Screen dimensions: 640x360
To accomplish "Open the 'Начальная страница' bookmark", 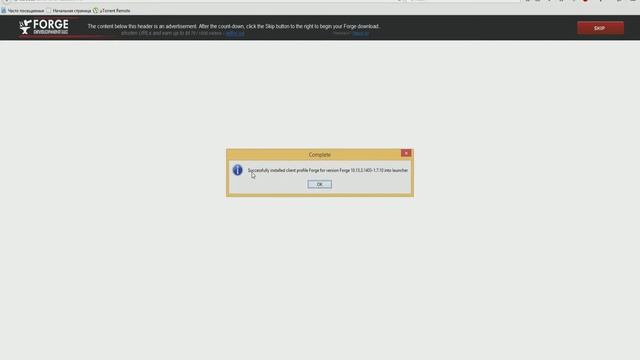I will coord(69,11).
